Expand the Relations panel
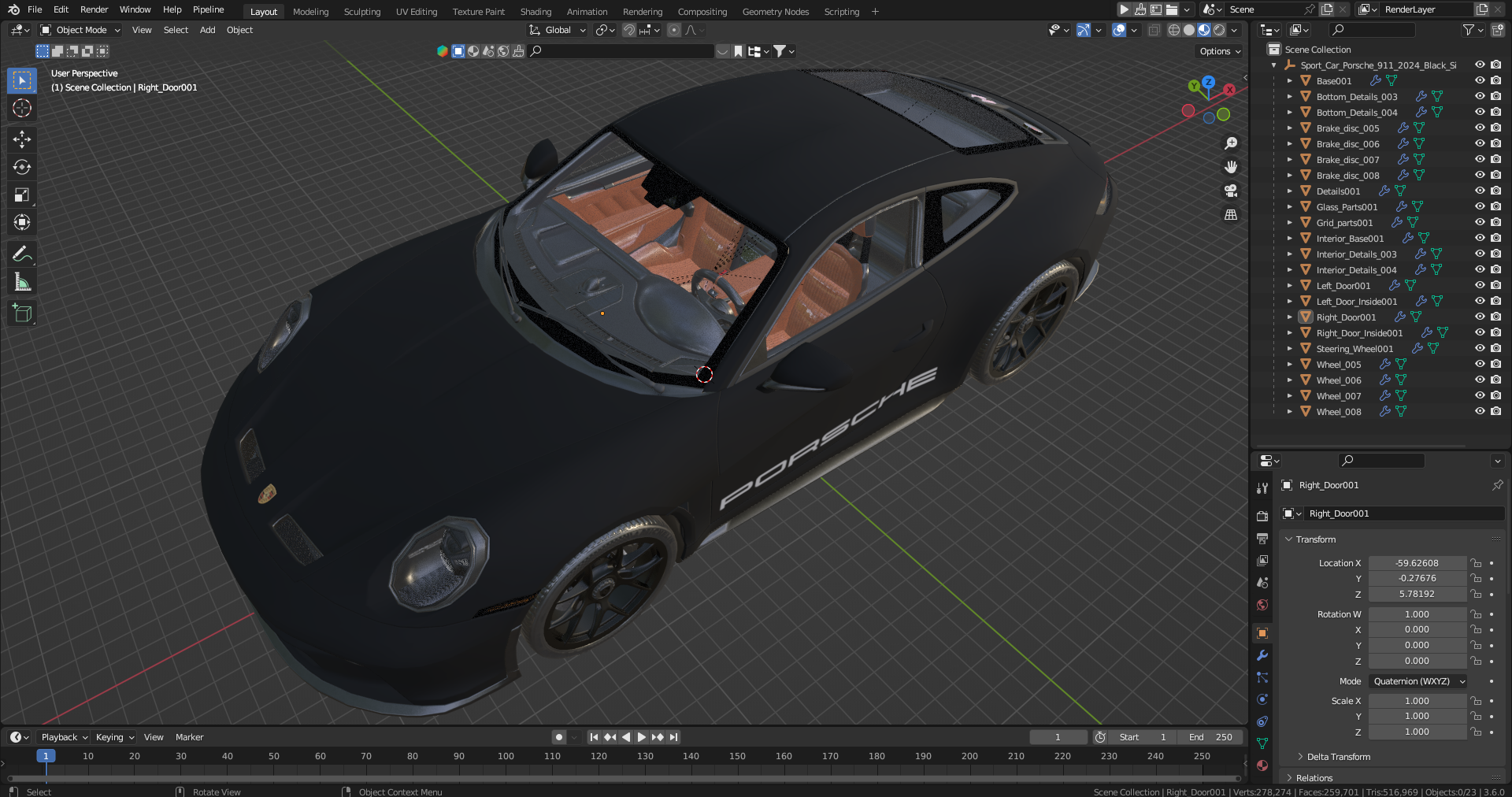The width and height of the screenshot is (1512, 797). tap(1314, 778)
